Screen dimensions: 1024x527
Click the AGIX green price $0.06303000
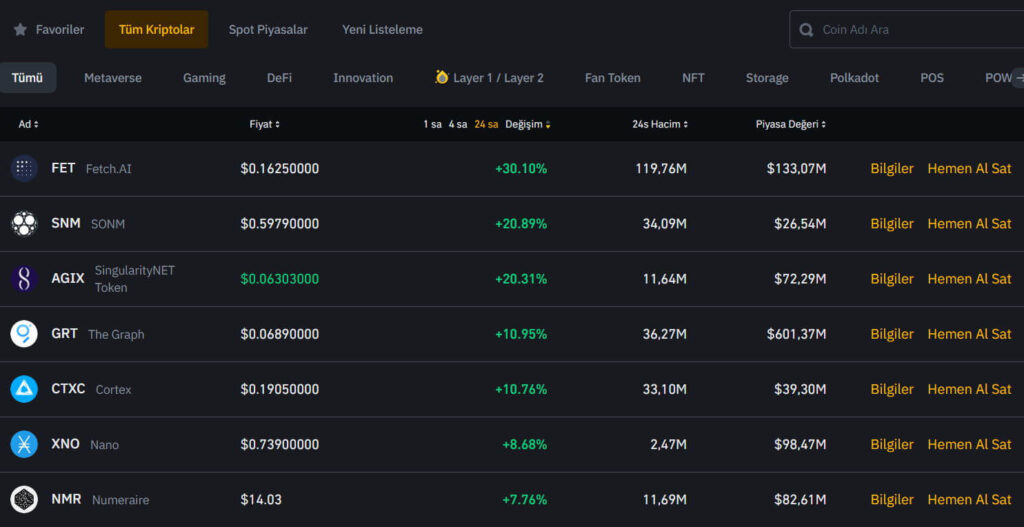pyautogui.click(x=280, y=279)
